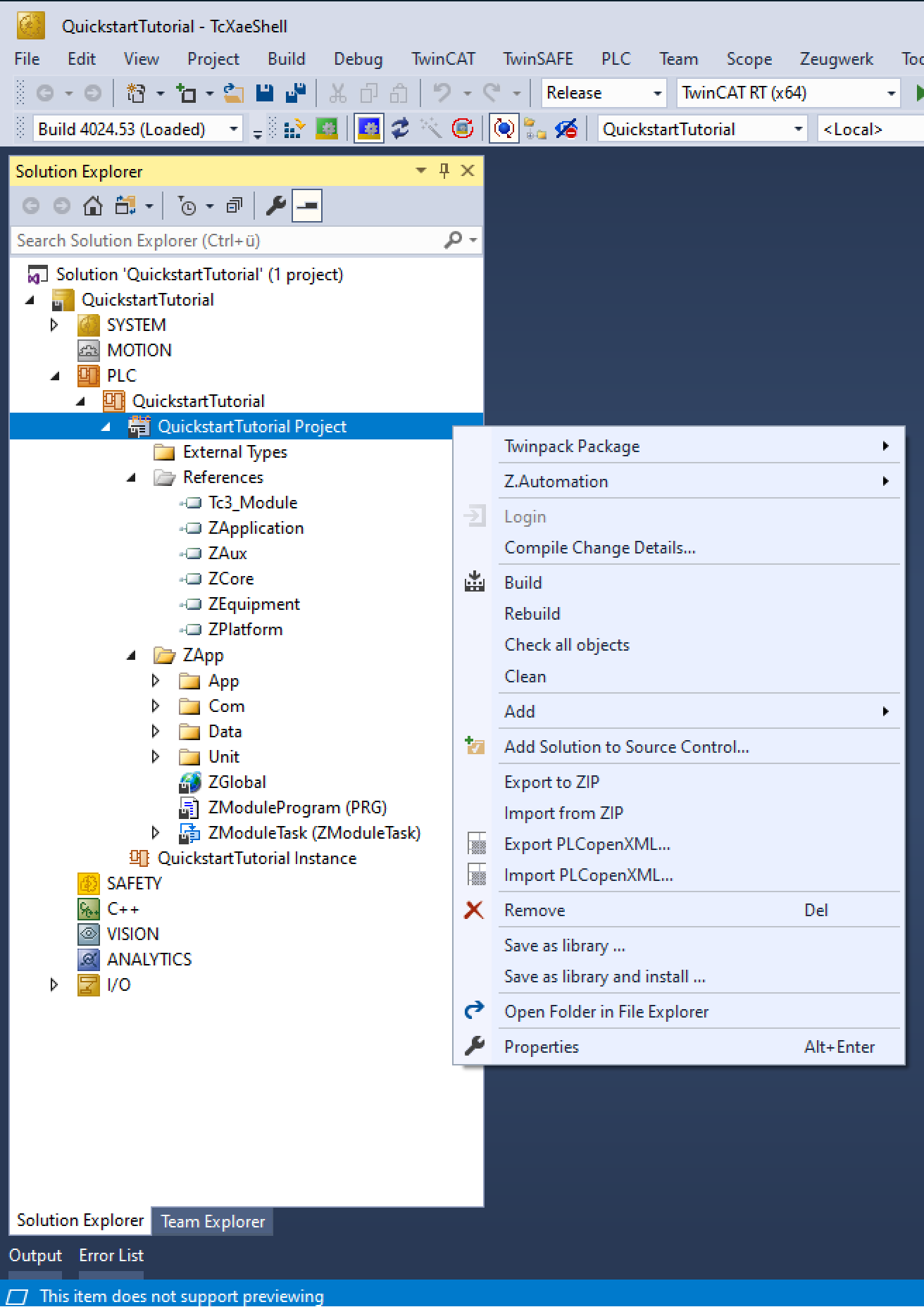Click the Save All toolbar icon
924x1307 pixels.
coord(296,93)
